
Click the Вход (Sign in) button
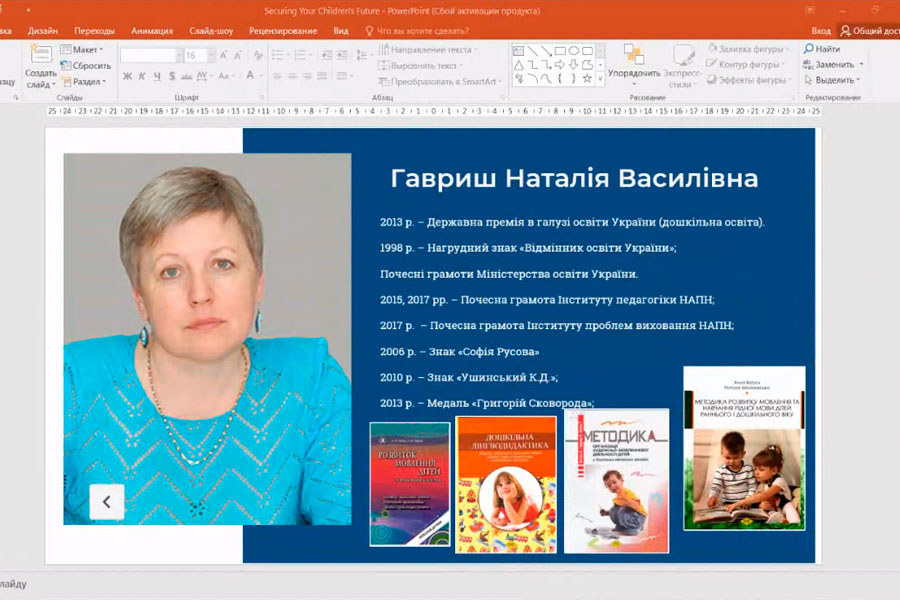[x=821, y=31]
